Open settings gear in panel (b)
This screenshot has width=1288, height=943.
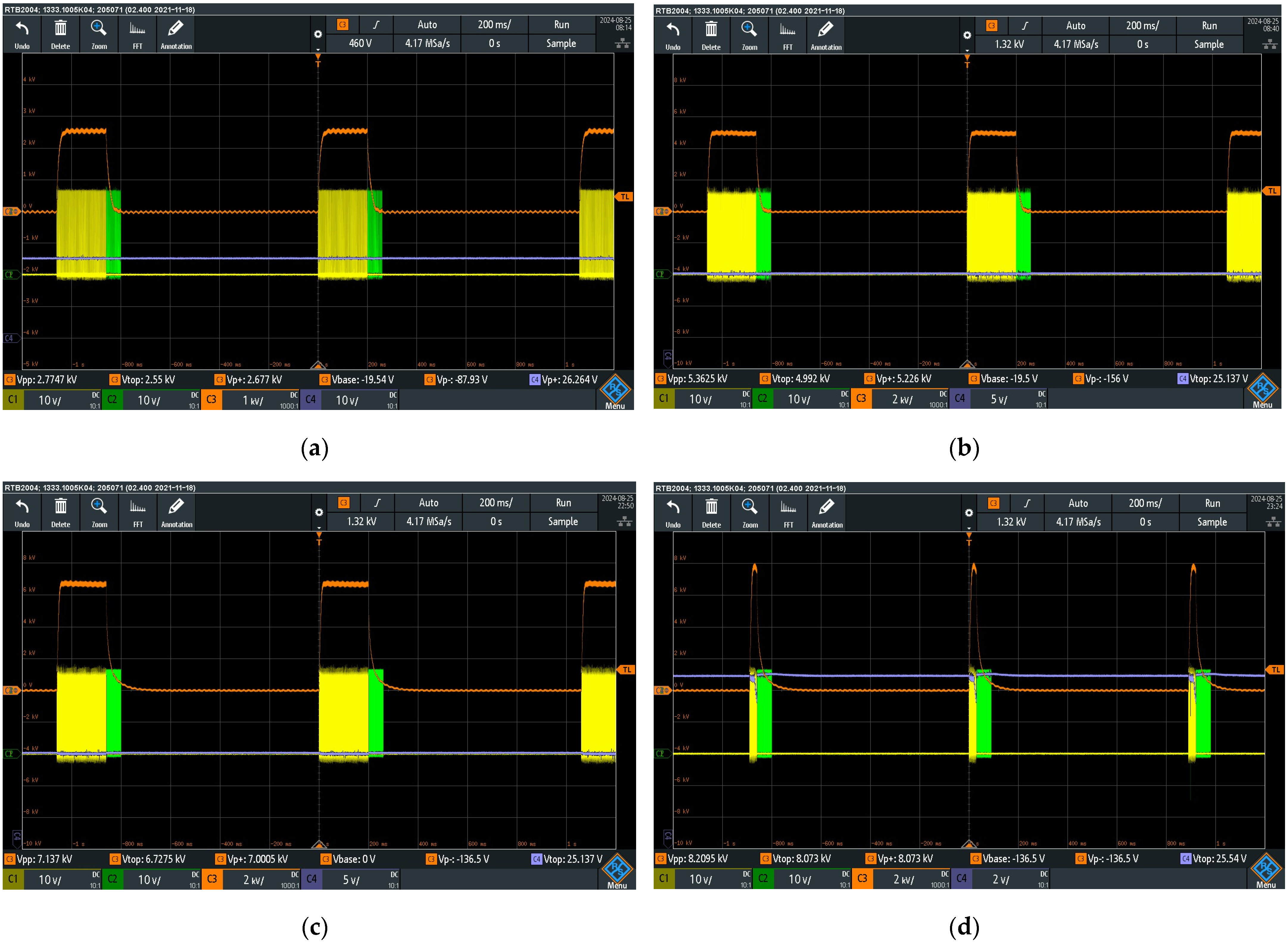[967, 35]
